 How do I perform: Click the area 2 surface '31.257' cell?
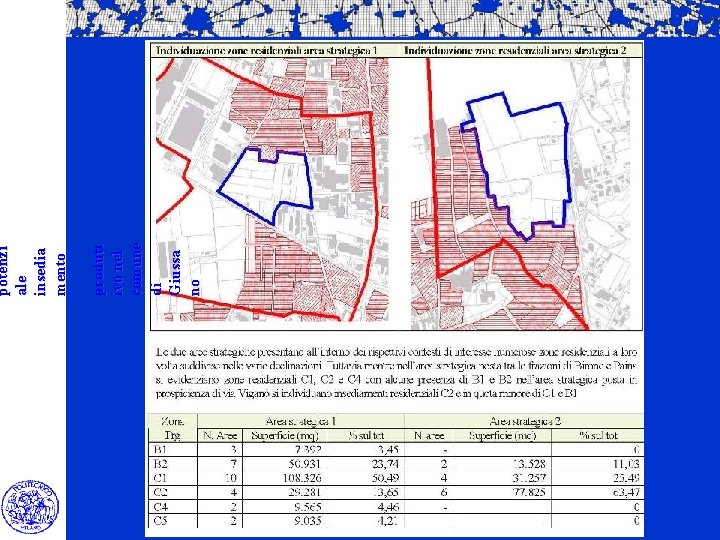(528, 478)
